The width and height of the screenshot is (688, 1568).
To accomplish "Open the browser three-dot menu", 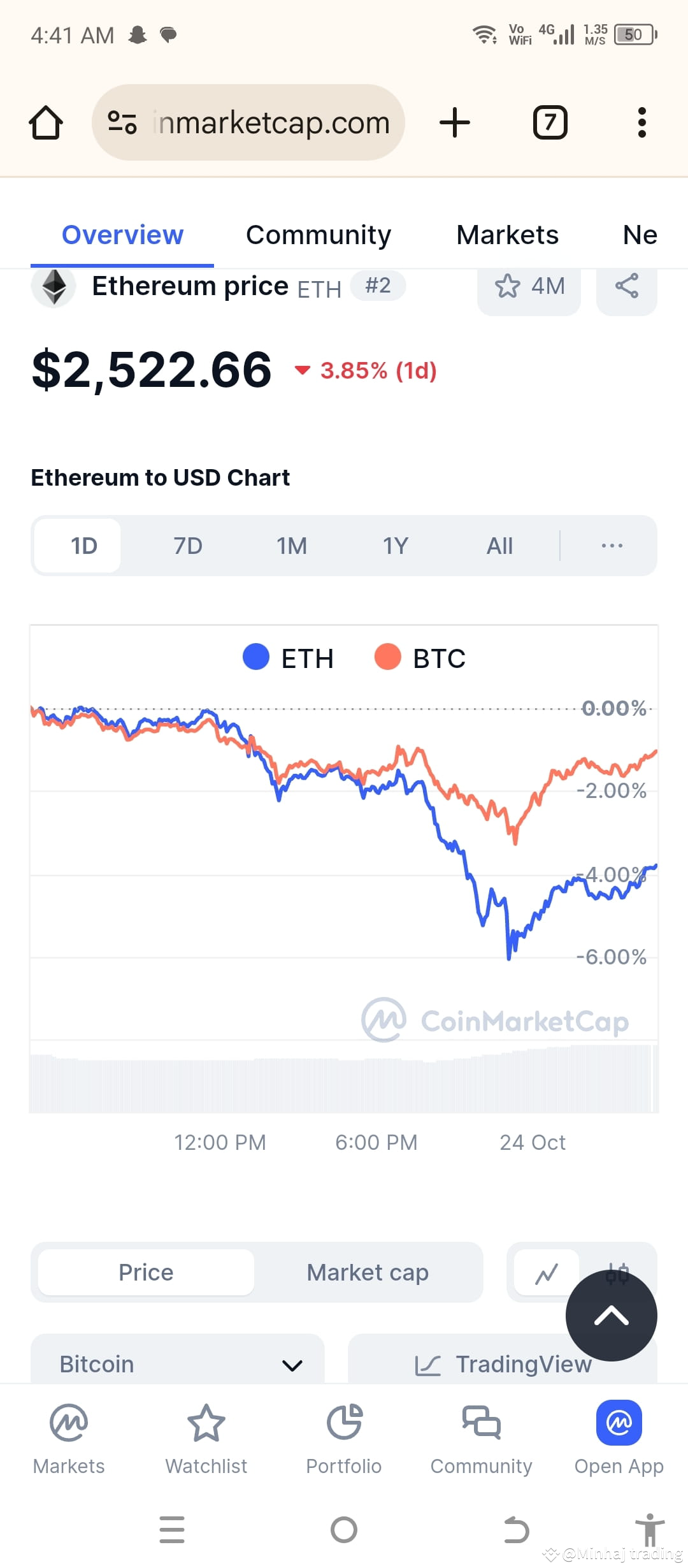I will pyautogui.click(x=642, y=122).
